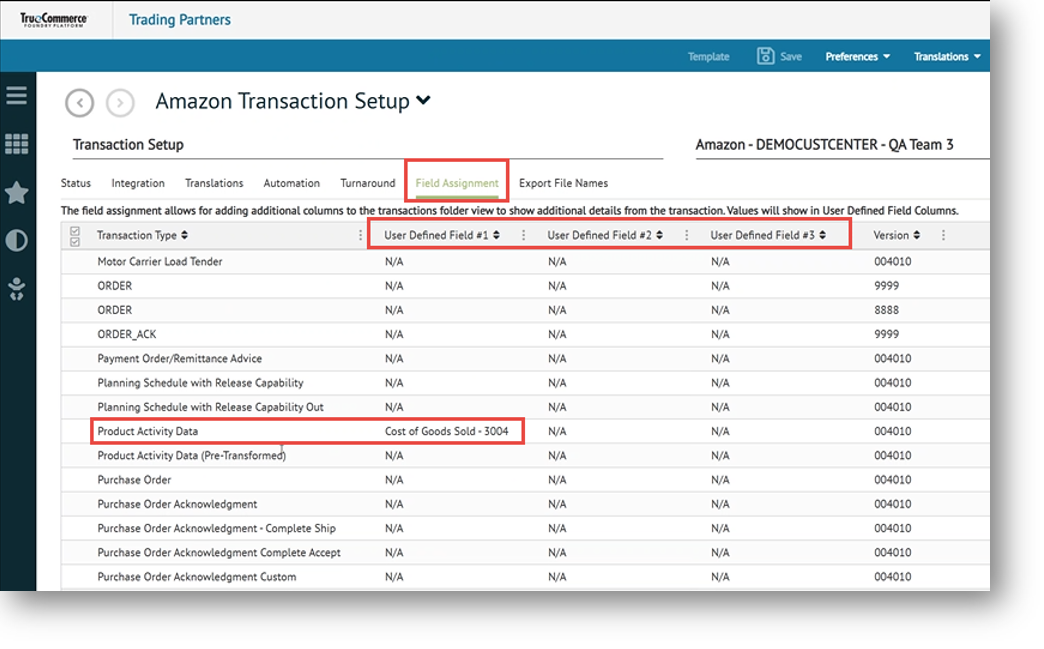Select the Purchase Order Acknowledgment row

click(x=525, y=504)
